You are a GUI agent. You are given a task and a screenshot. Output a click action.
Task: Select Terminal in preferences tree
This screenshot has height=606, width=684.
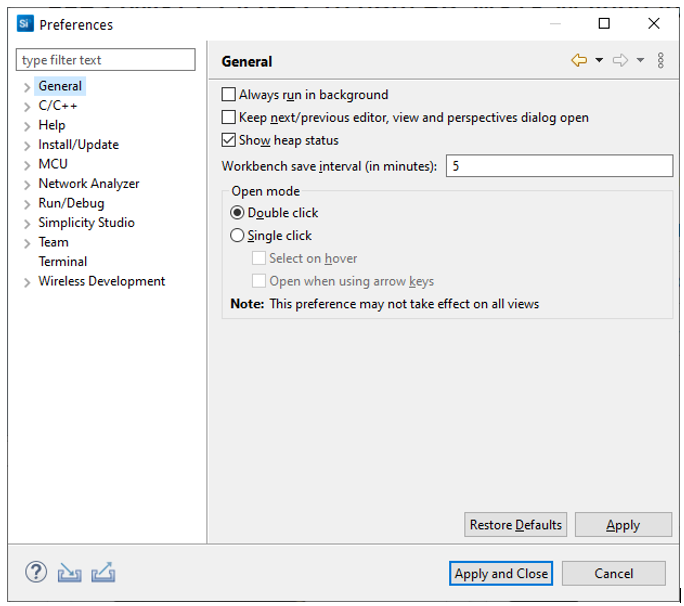pos(62,262)
